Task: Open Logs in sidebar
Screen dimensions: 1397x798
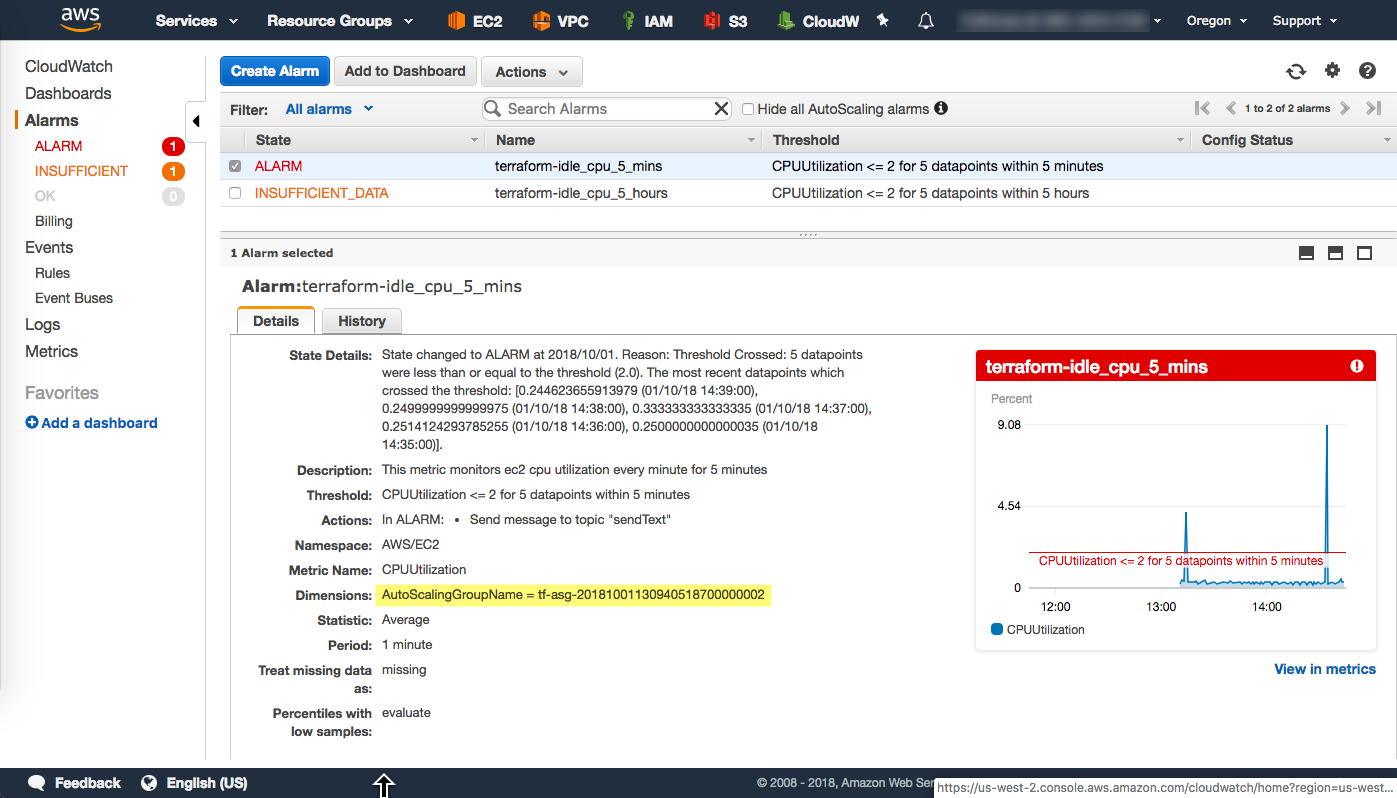Action: (x=43, y=324)
